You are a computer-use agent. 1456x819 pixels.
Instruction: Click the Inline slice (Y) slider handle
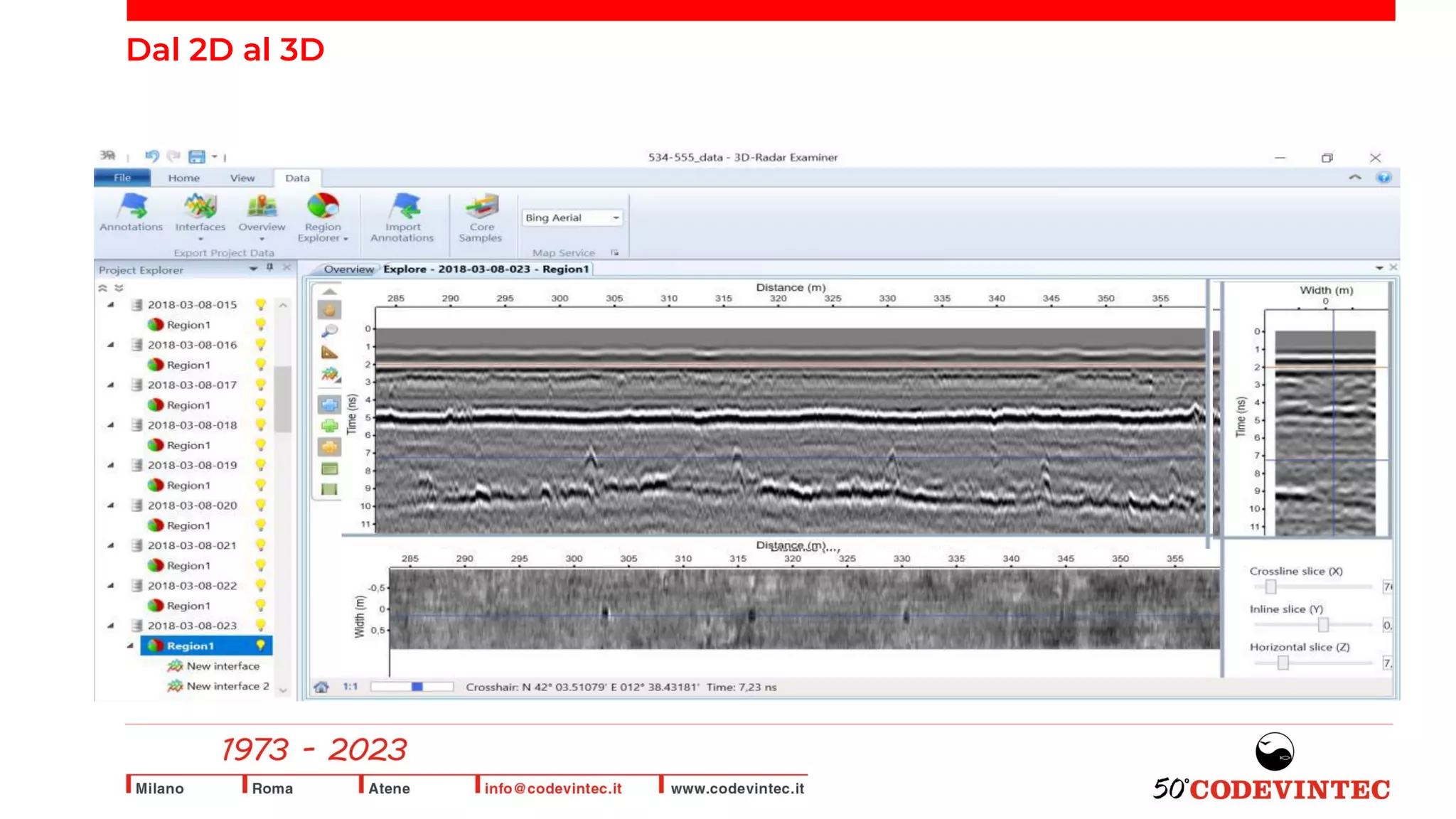(1323, 625)
